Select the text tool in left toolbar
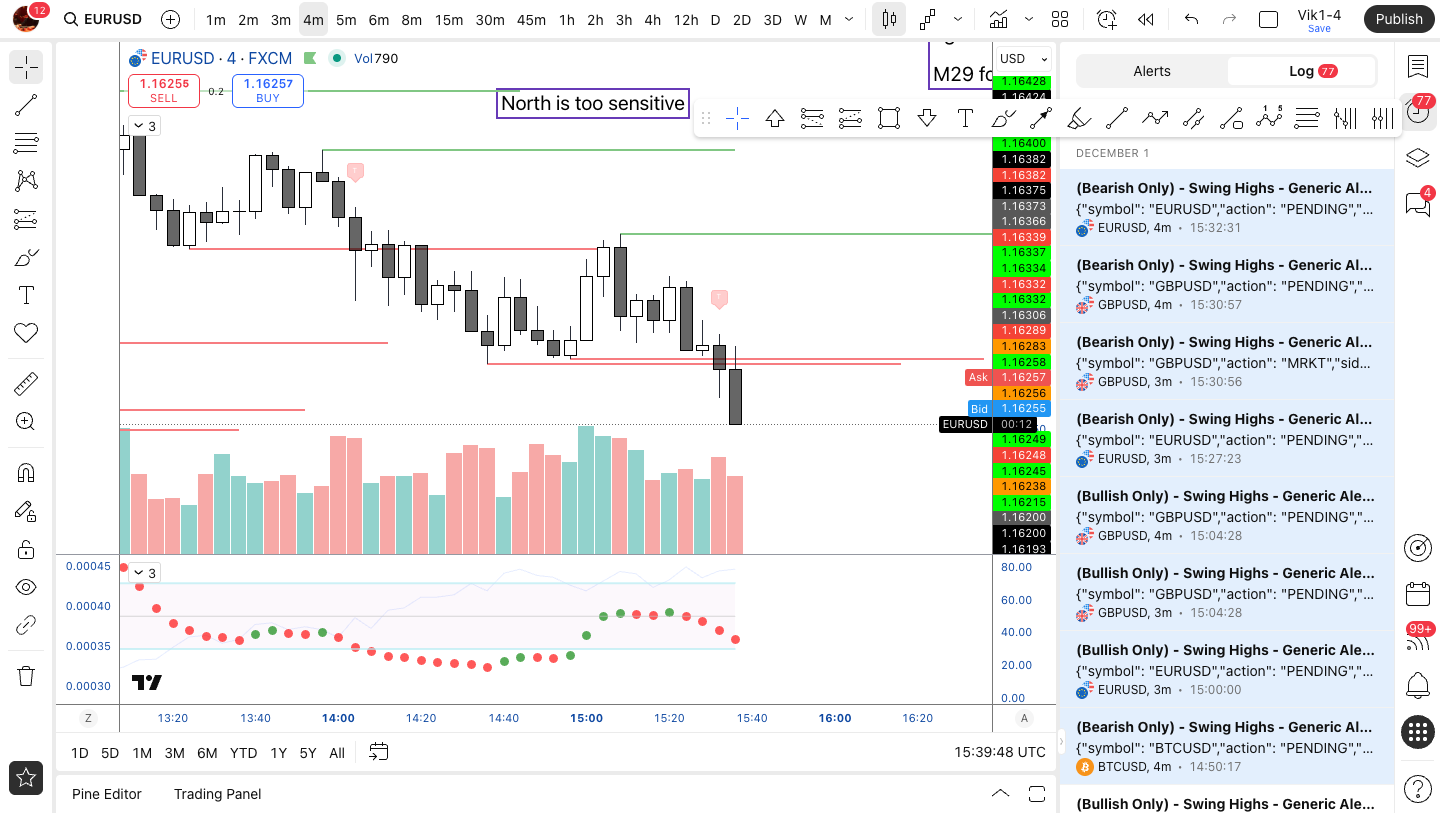Image resolution: width=1440 pixels, height=813 pixels. tap(26, 295)
